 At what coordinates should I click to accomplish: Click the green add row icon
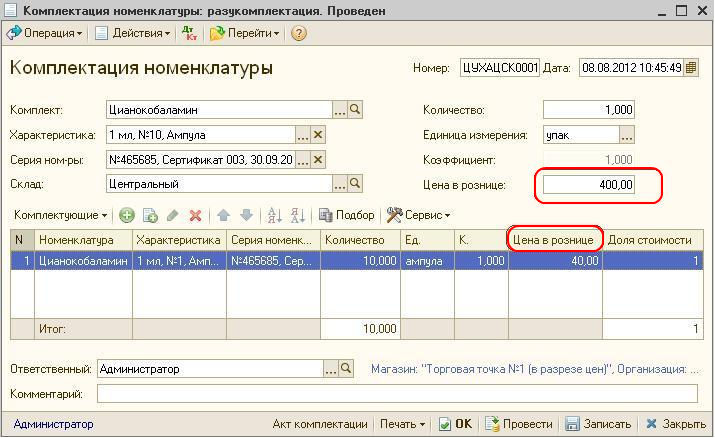coord(127,215)
